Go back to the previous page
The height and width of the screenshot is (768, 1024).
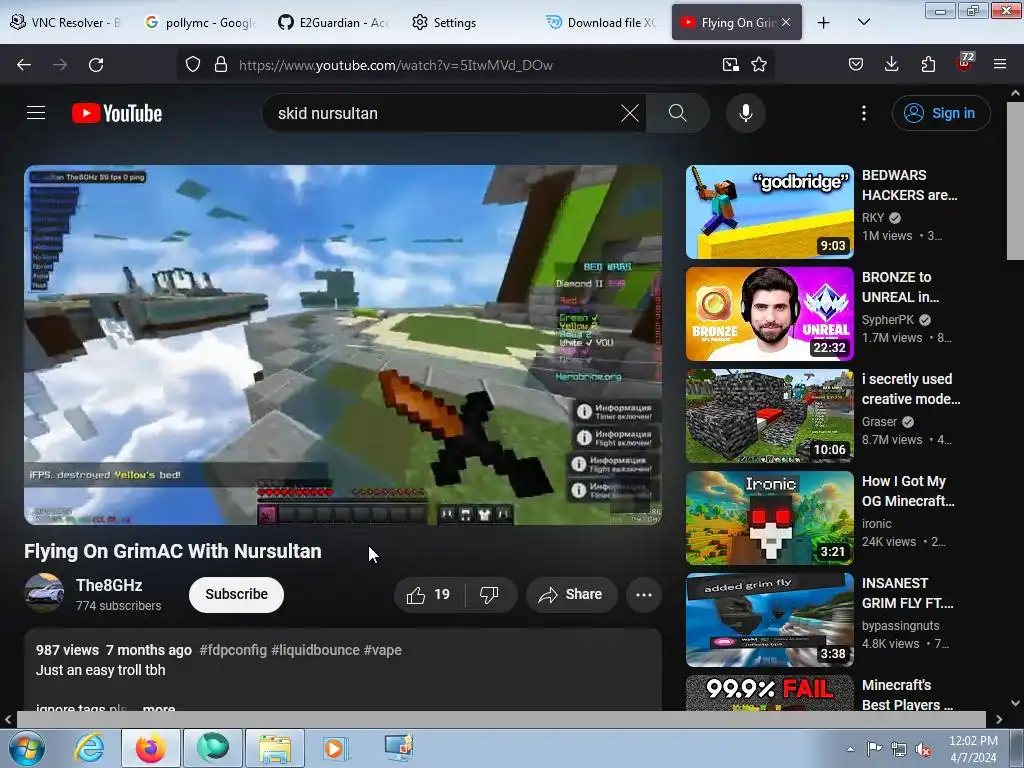tap(24, 65)
